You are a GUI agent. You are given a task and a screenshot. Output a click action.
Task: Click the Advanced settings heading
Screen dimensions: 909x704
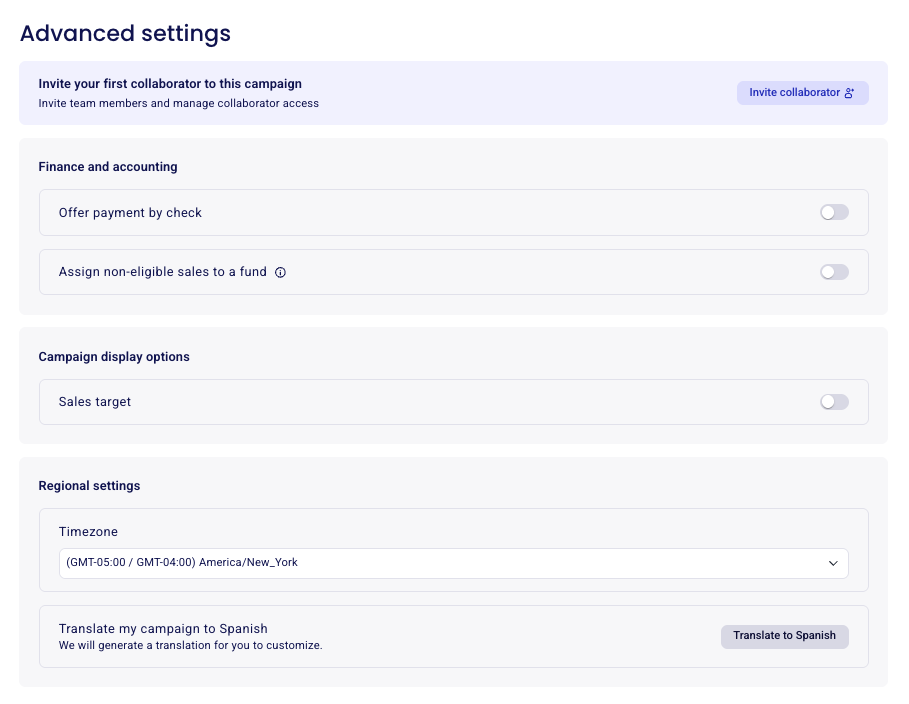(125, 33)
